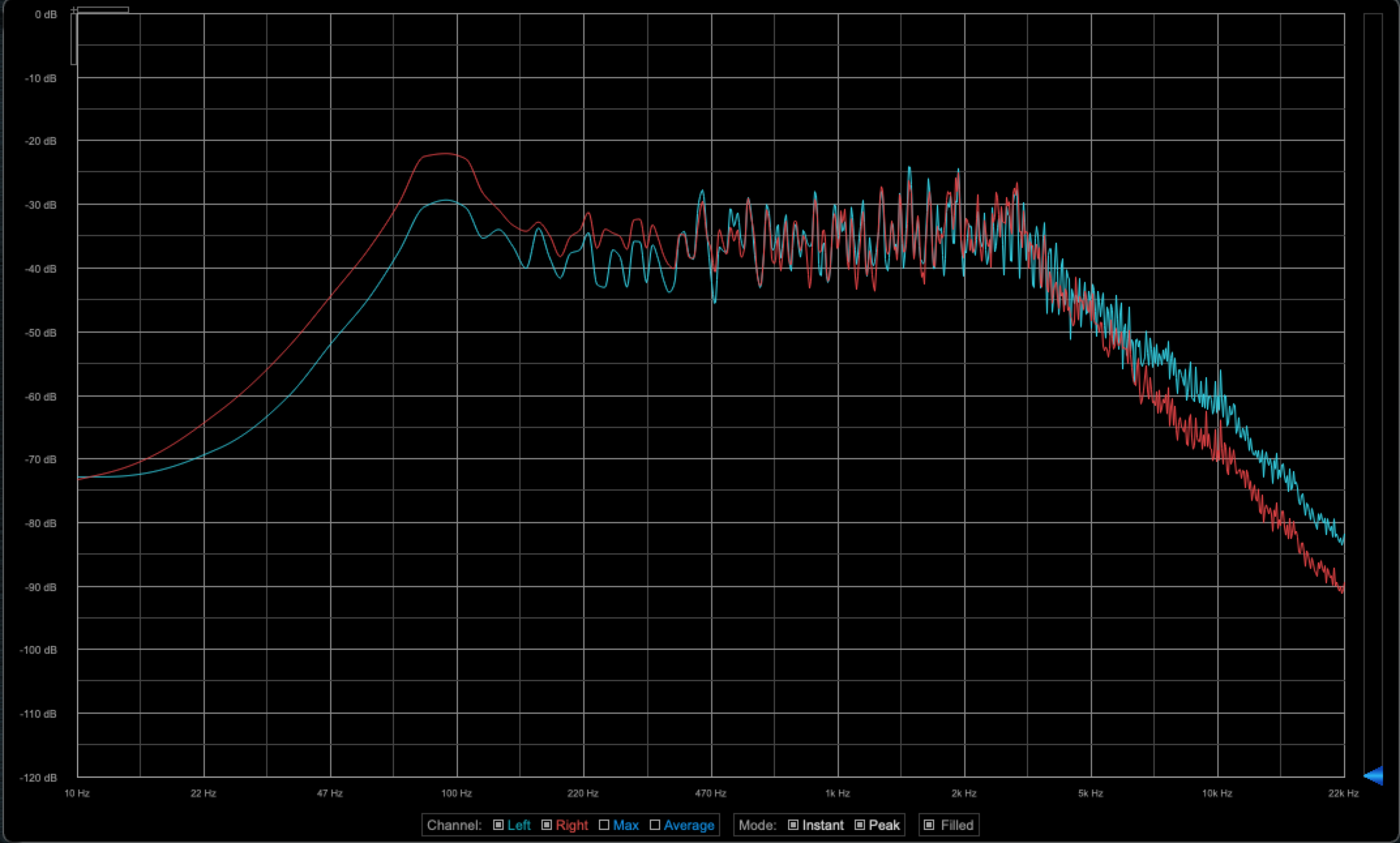
Task: Enable the Max channel checkbox
Action: (604, 825)
